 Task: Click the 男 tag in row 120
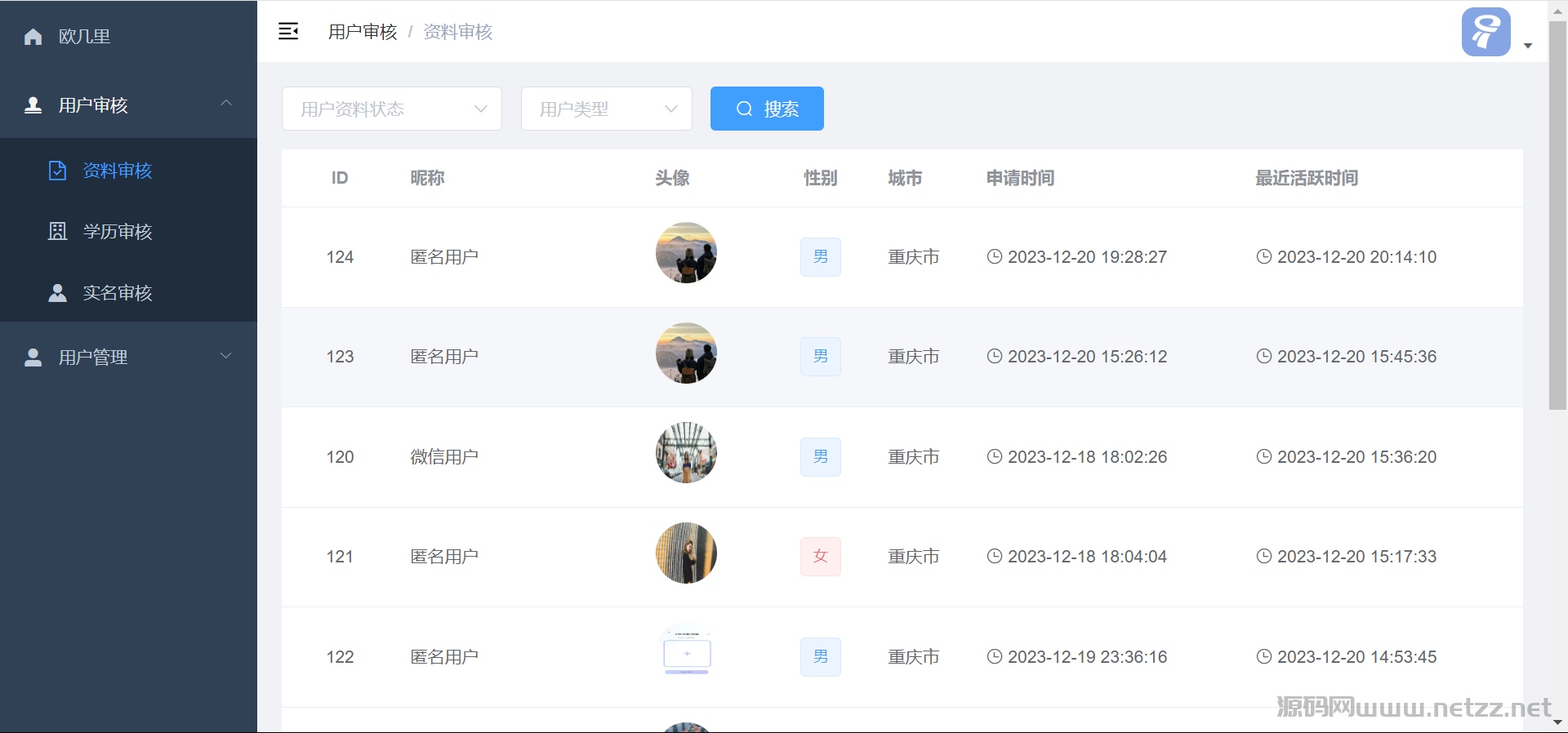[x=821, y=457]
